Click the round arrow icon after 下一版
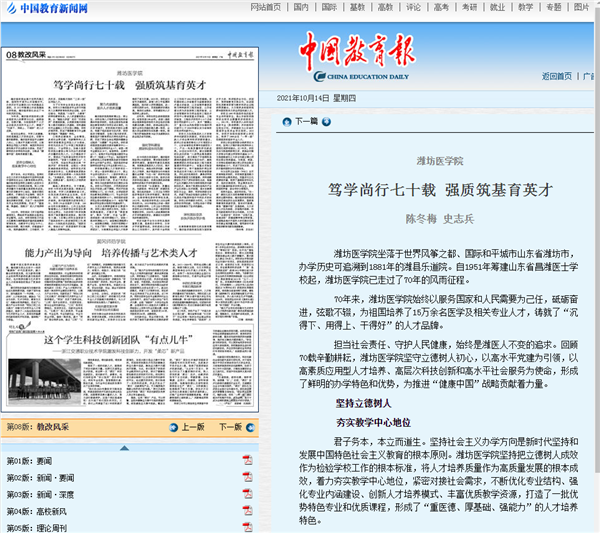This screenshot has height=533, width=600. pyautogui.click(x=248, y=427)
